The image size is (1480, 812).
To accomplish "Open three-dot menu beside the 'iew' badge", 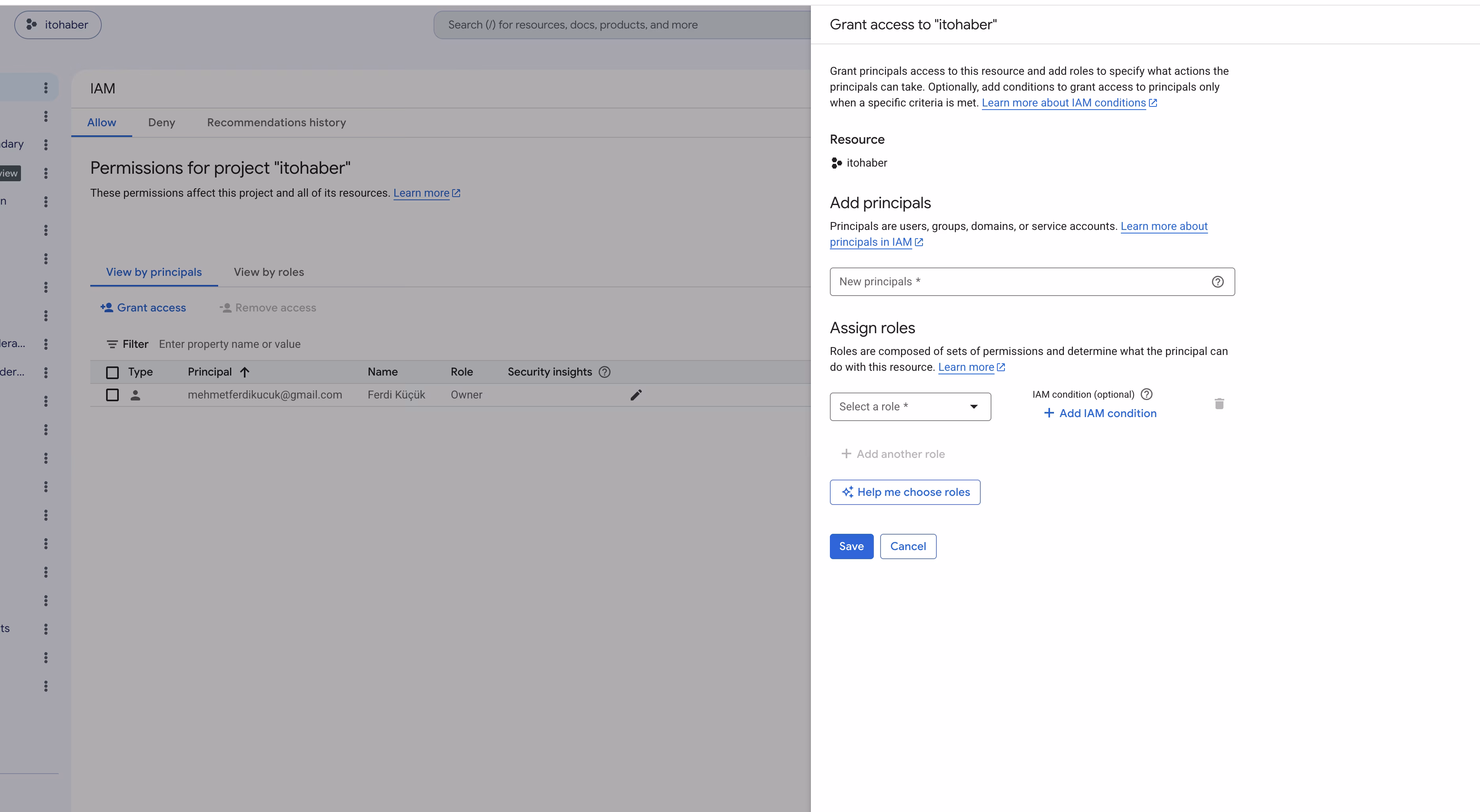I will click(46, 173).
